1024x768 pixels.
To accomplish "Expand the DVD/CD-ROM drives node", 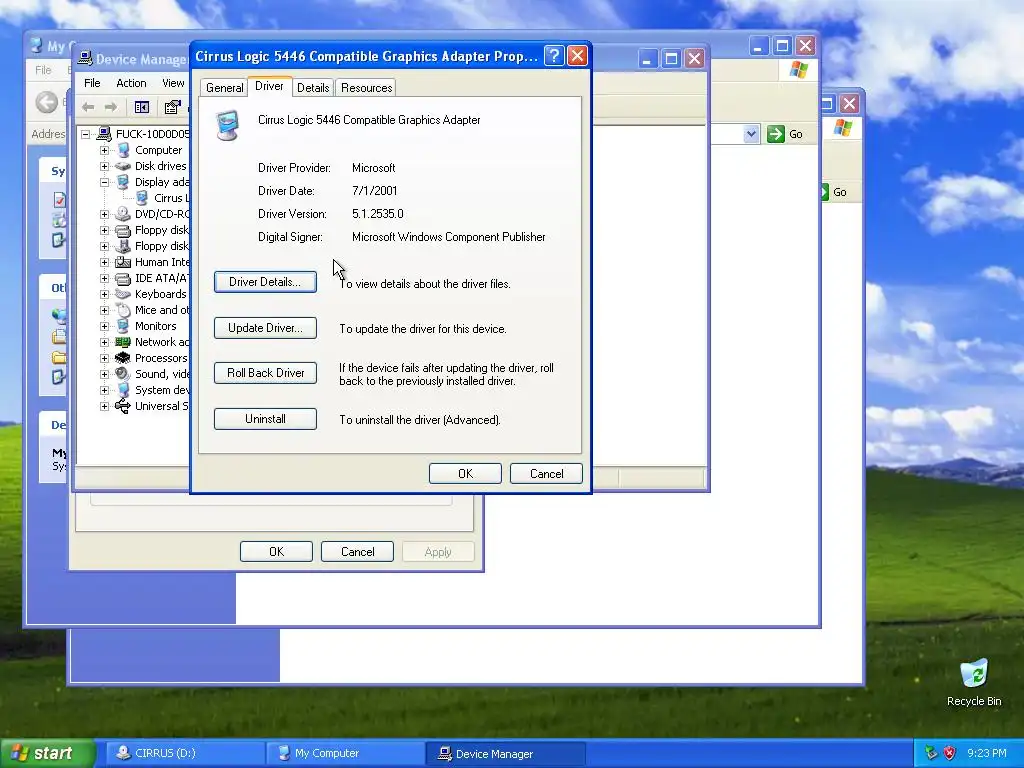I will tap(104, 214).
